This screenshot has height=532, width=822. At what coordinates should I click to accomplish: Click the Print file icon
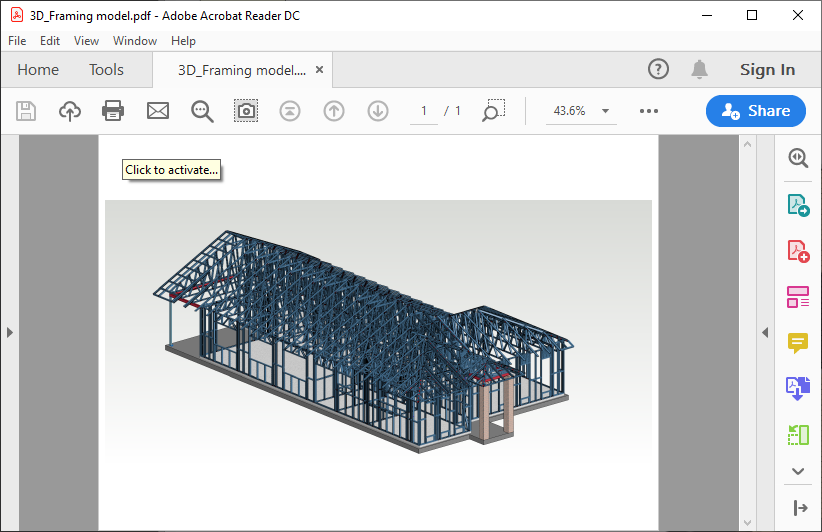113,111
